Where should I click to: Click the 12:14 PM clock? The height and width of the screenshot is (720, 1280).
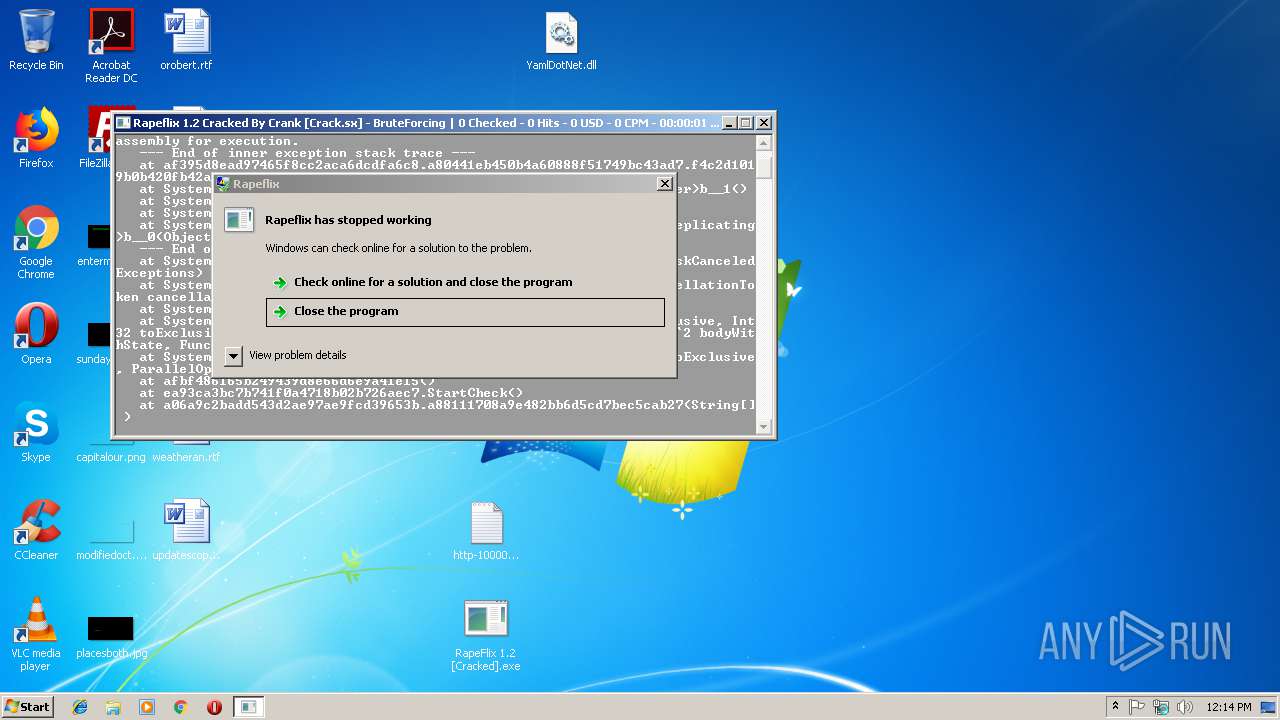1229,707
